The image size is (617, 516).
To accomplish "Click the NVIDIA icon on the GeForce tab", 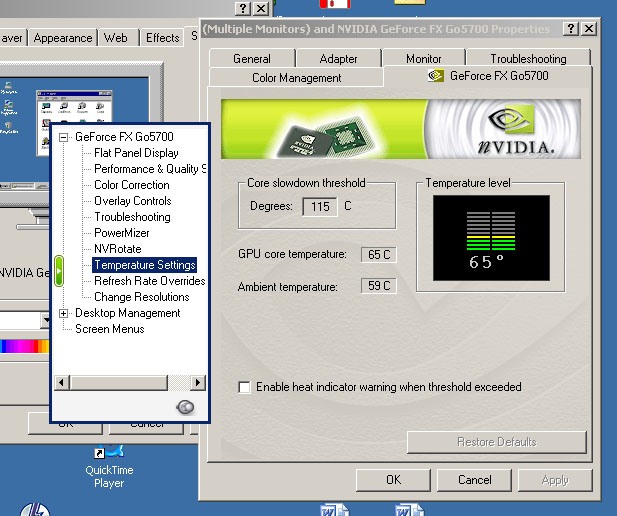I will 436,75.
